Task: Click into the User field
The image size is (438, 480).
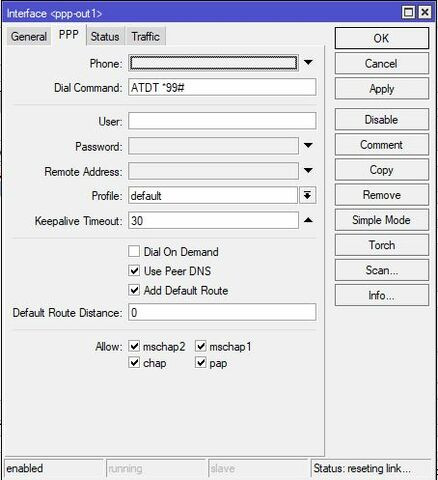Action: 222,121
